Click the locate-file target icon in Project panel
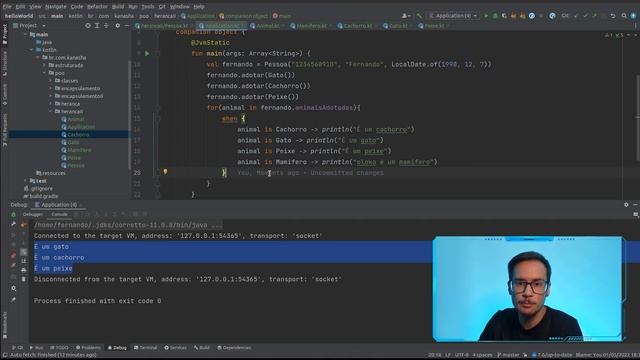The width and height of the screenshot is (640, 360). click(x=88, y=26)
